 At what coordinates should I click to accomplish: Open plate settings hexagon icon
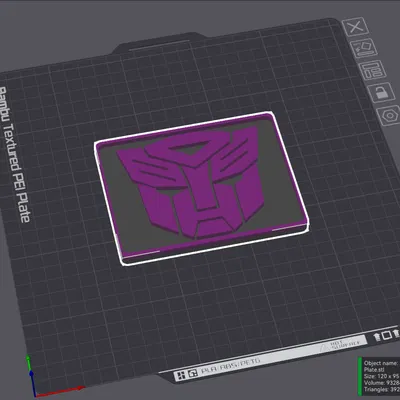pos(389,116)
